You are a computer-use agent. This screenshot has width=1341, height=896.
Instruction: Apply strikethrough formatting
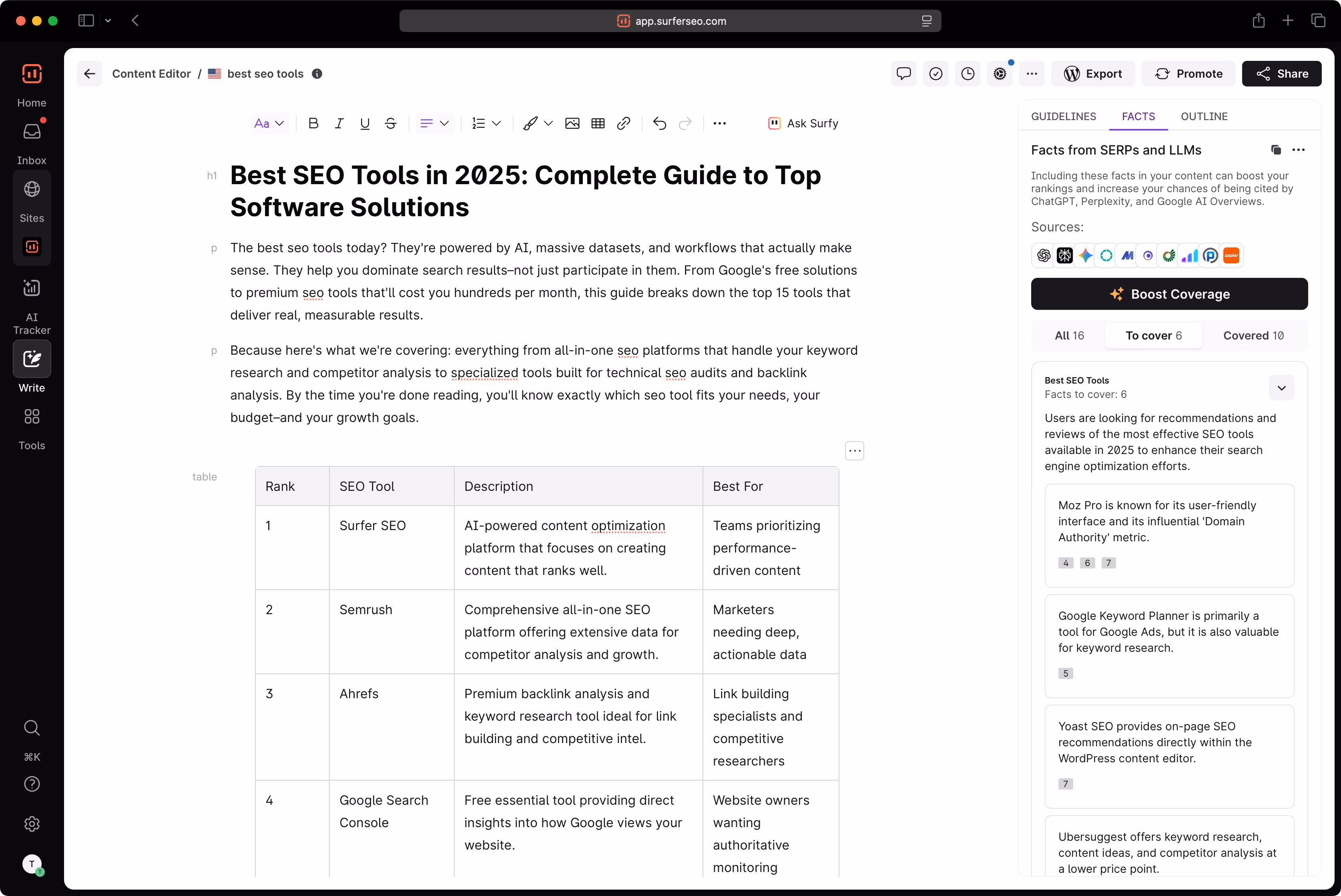[x=391, y=123]
